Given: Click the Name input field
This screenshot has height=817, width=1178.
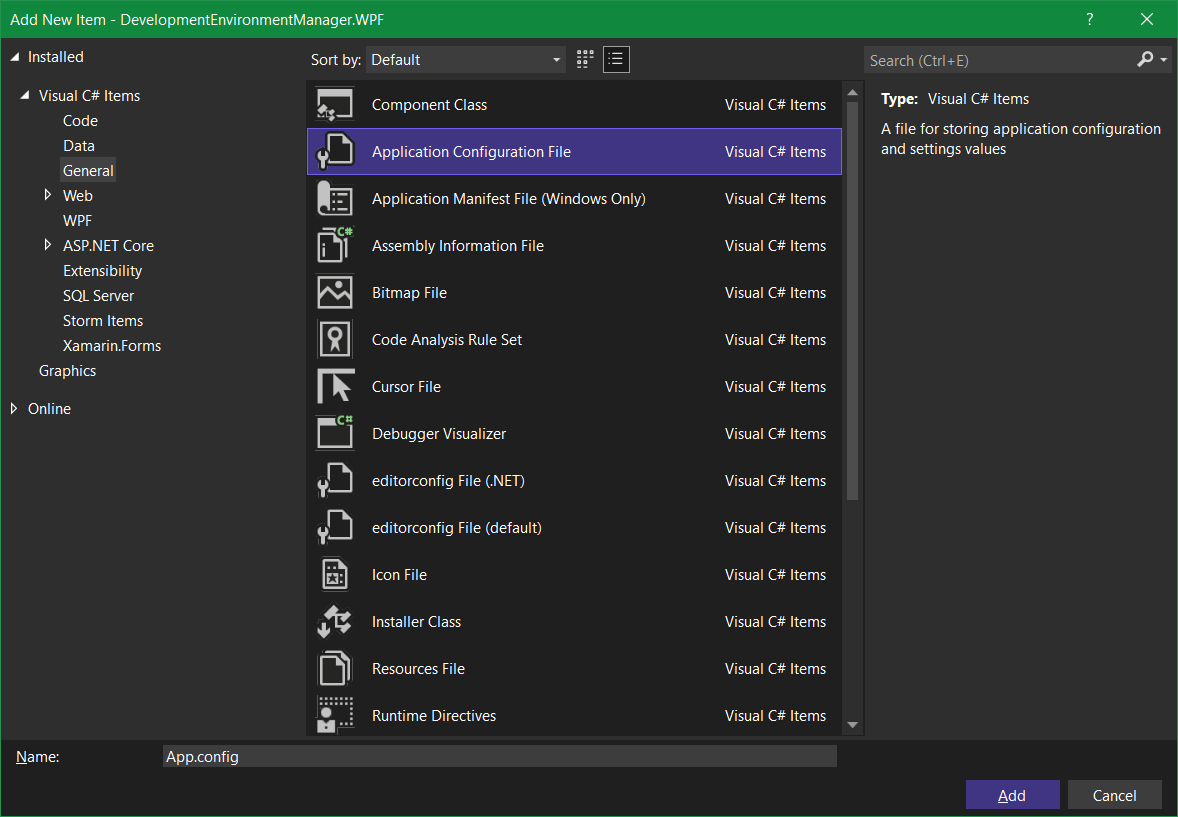Looking at the screenshot, I should pos(500,756).
